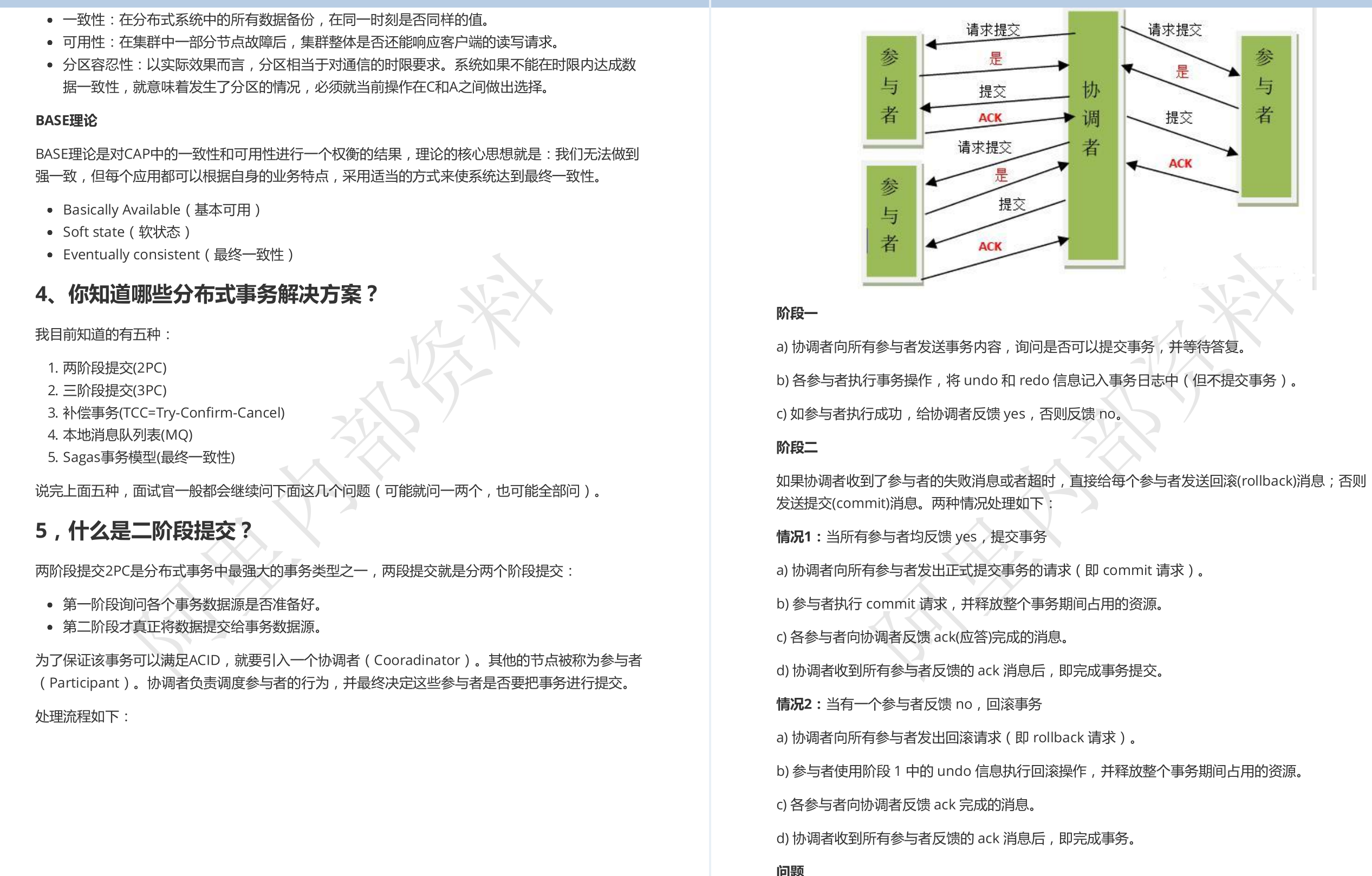Click the heading '5，什么是二阶段提交？'
Screen dimensions: 1372x876
coord(143,531)
